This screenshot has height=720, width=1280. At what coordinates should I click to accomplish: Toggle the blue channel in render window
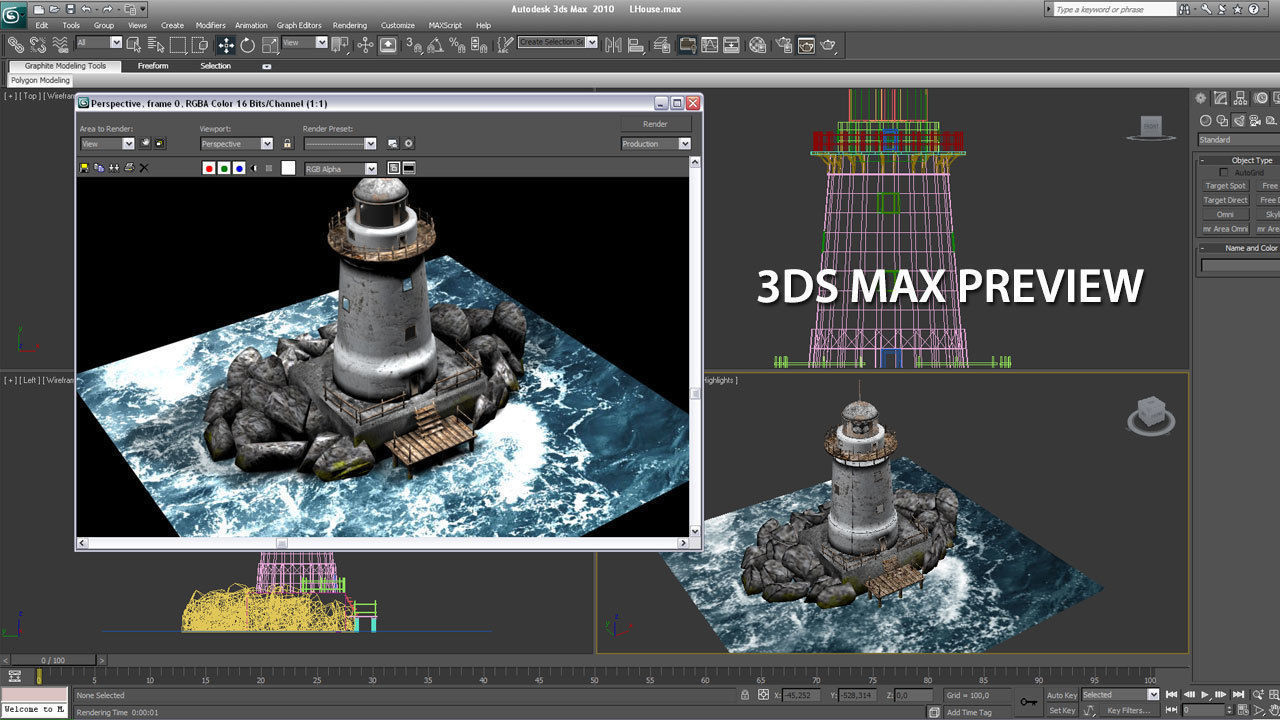[239, 168]
